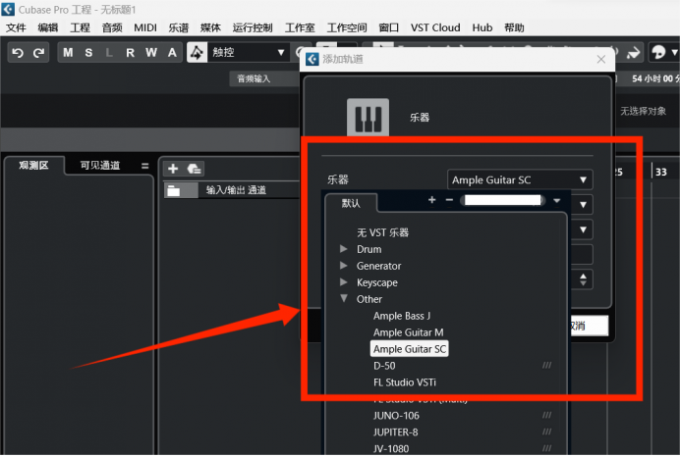680x456 pixels.
Task: Select JV-1080 instrument
Action: click(391, 449)
